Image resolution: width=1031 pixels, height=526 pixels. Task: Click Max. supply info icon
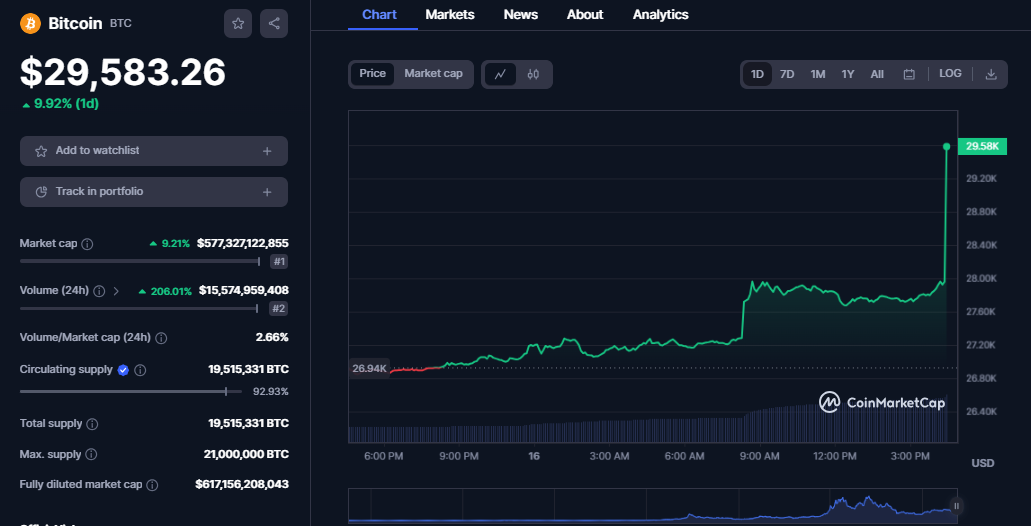click(x=91, y=455)
